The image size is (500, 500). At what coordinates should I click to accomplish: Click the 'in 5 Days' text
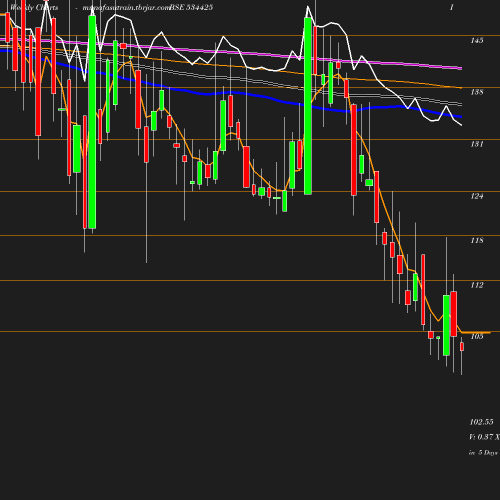(483, 453)
